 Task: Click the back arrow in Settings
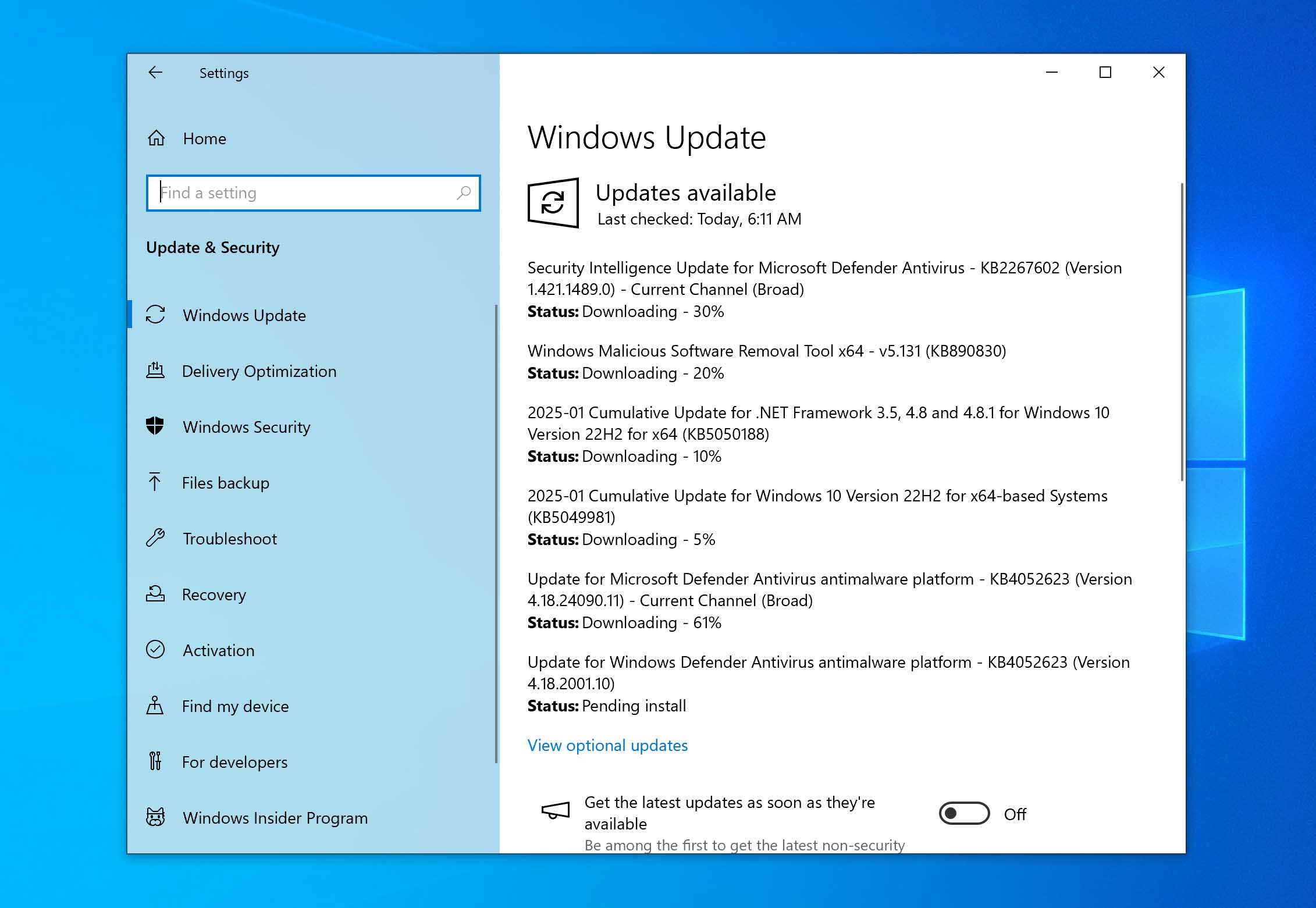[x=155, y=73]
